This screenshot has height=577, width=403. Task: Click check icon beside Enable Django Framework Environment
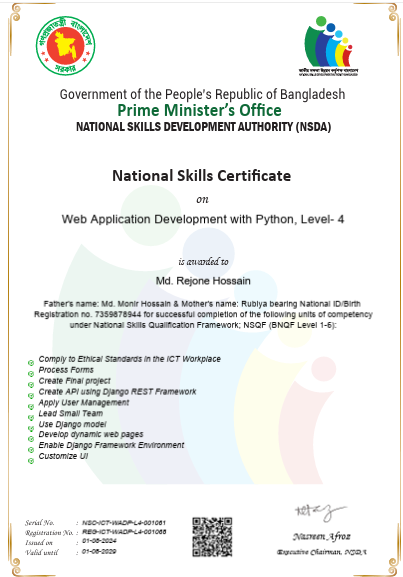[31, 450]
